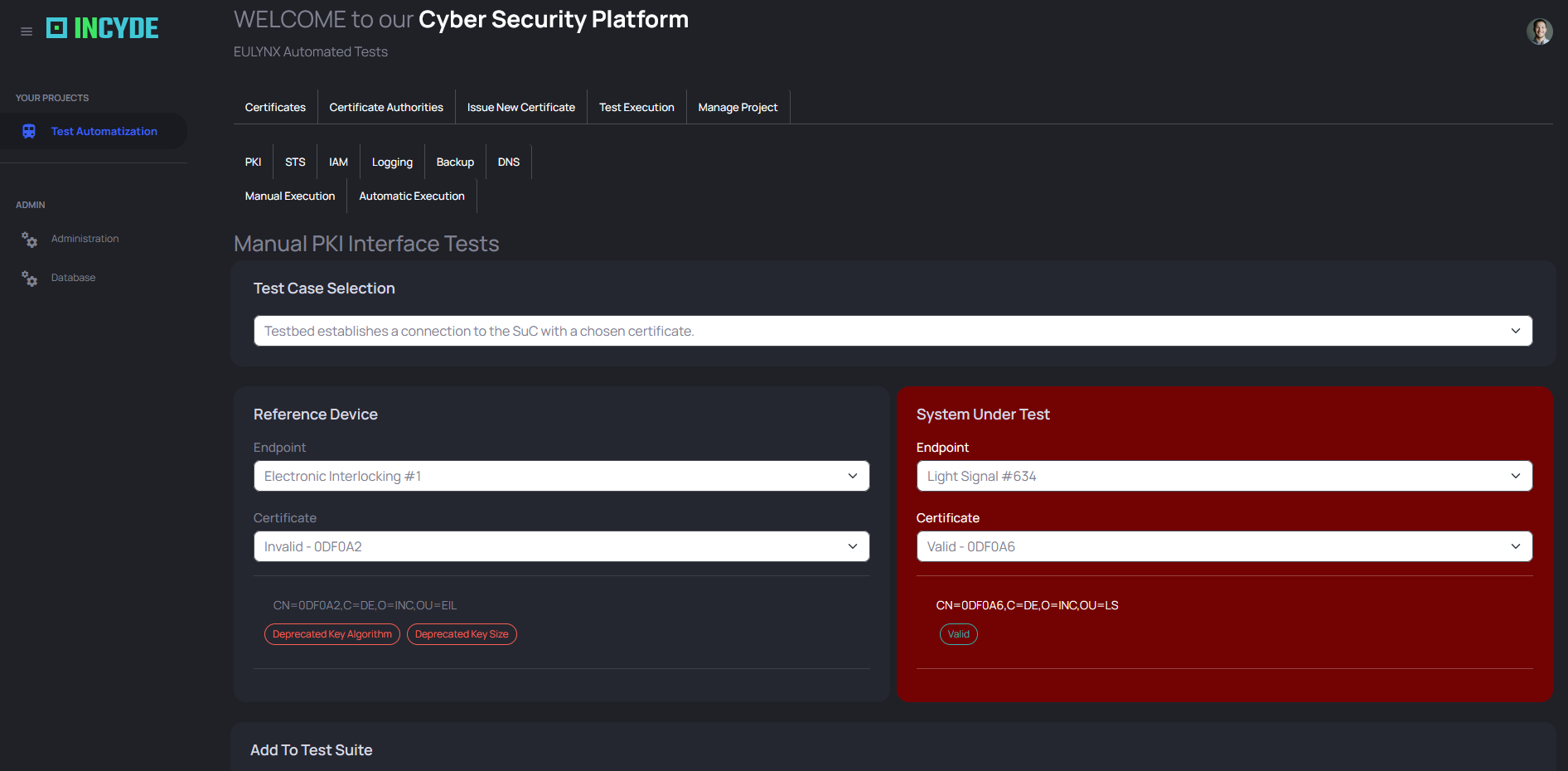Open the Test Execution tab
1568x771 pixels.
(x=636, y=107)
